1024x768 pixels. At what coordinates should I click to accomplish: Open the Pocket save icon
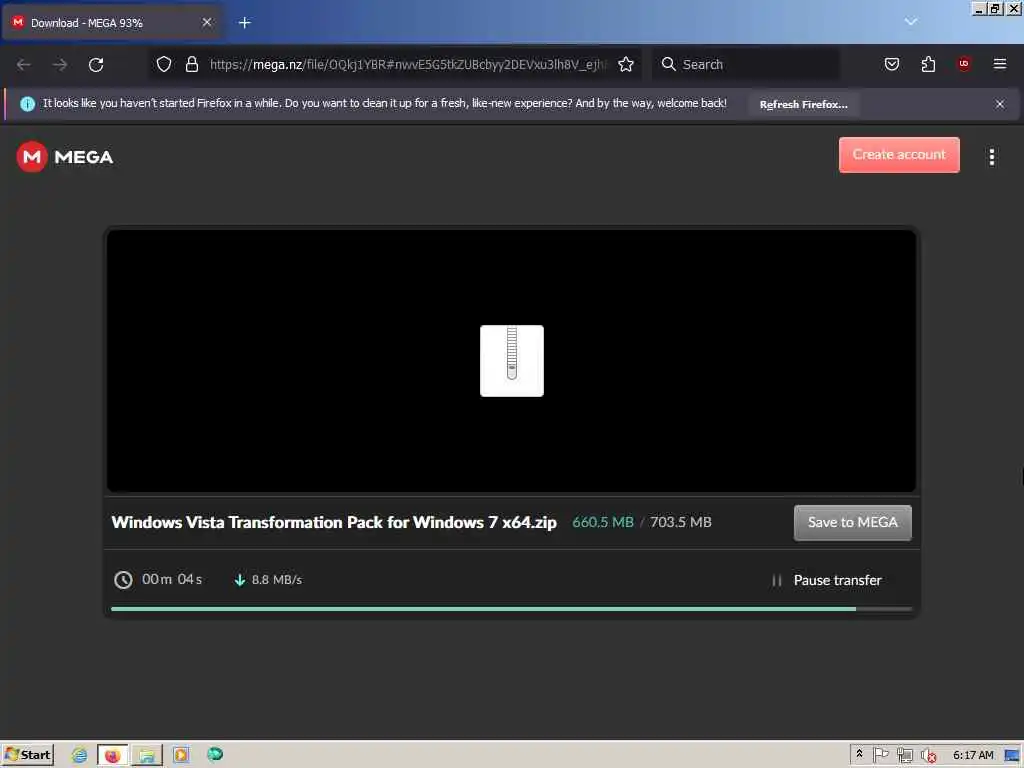[x=891, y=64]
